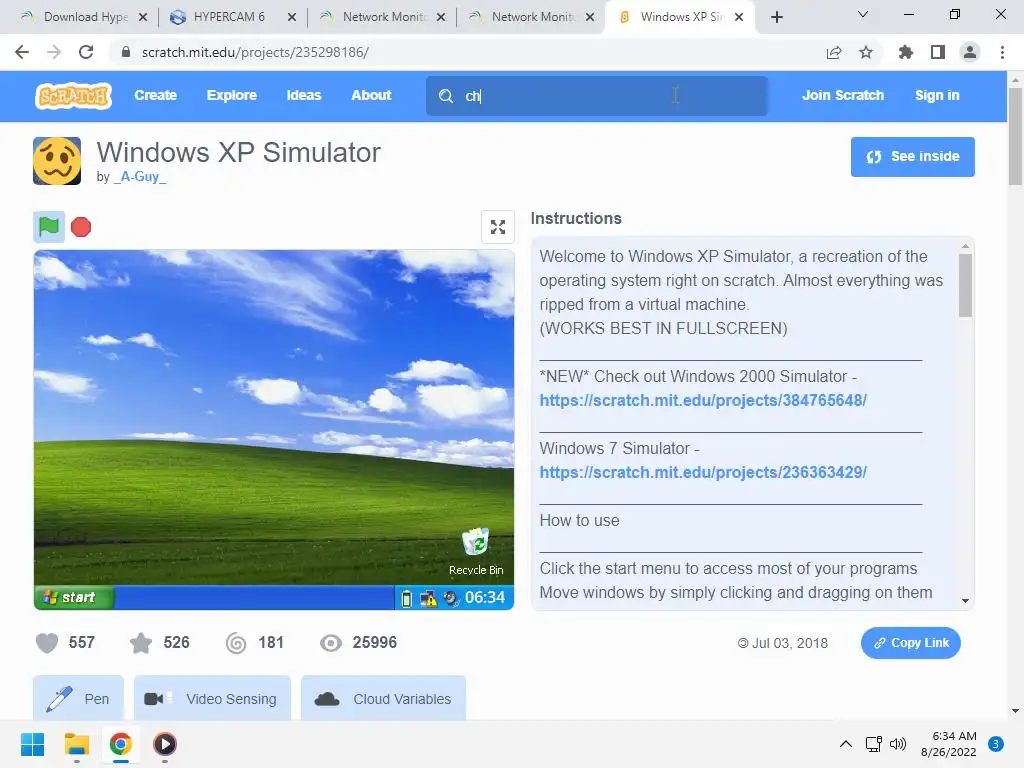View site information lock icon
Screen dimensions: 1024x768
point(126,52)
